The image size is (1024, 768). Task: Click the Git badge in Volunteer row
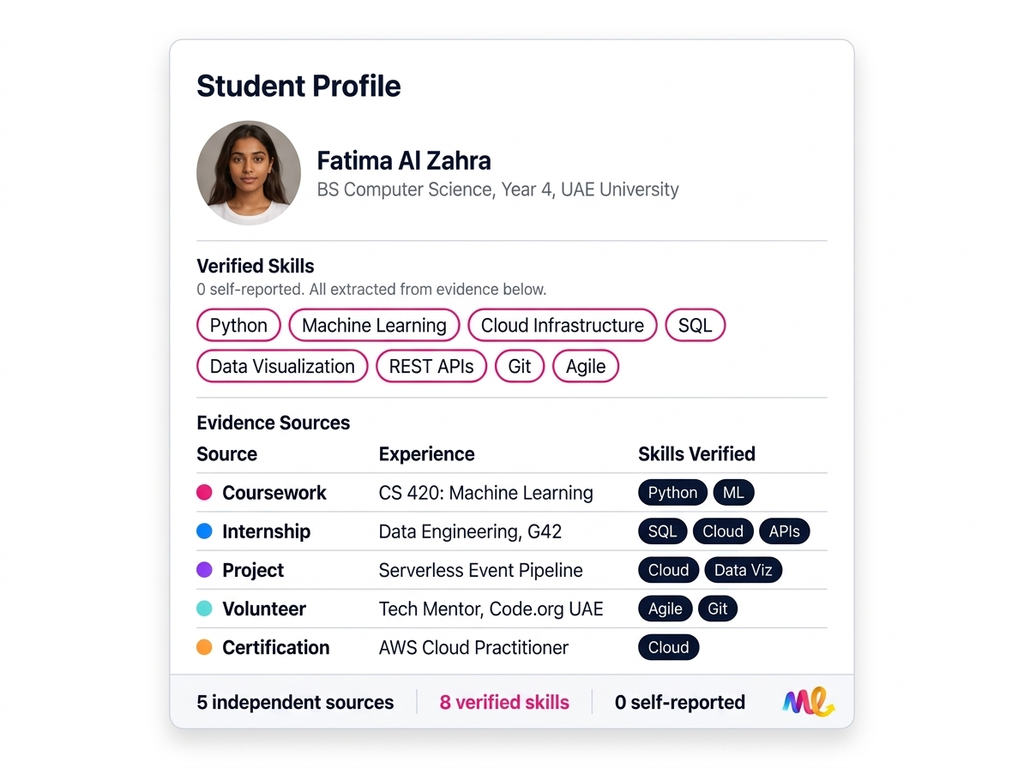[x=717, y=608]
